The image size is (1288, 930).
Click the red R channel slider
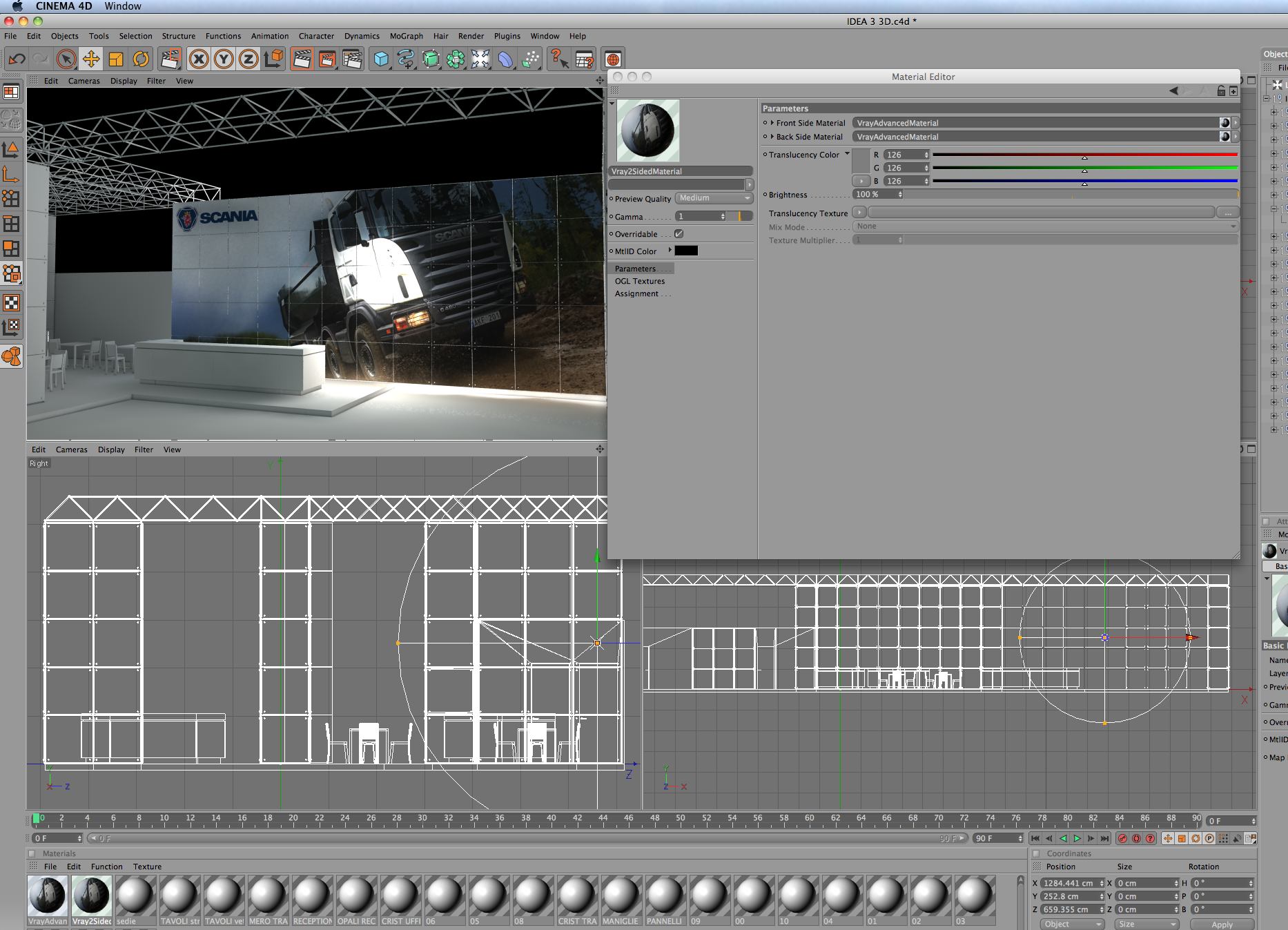(1085, 155)
